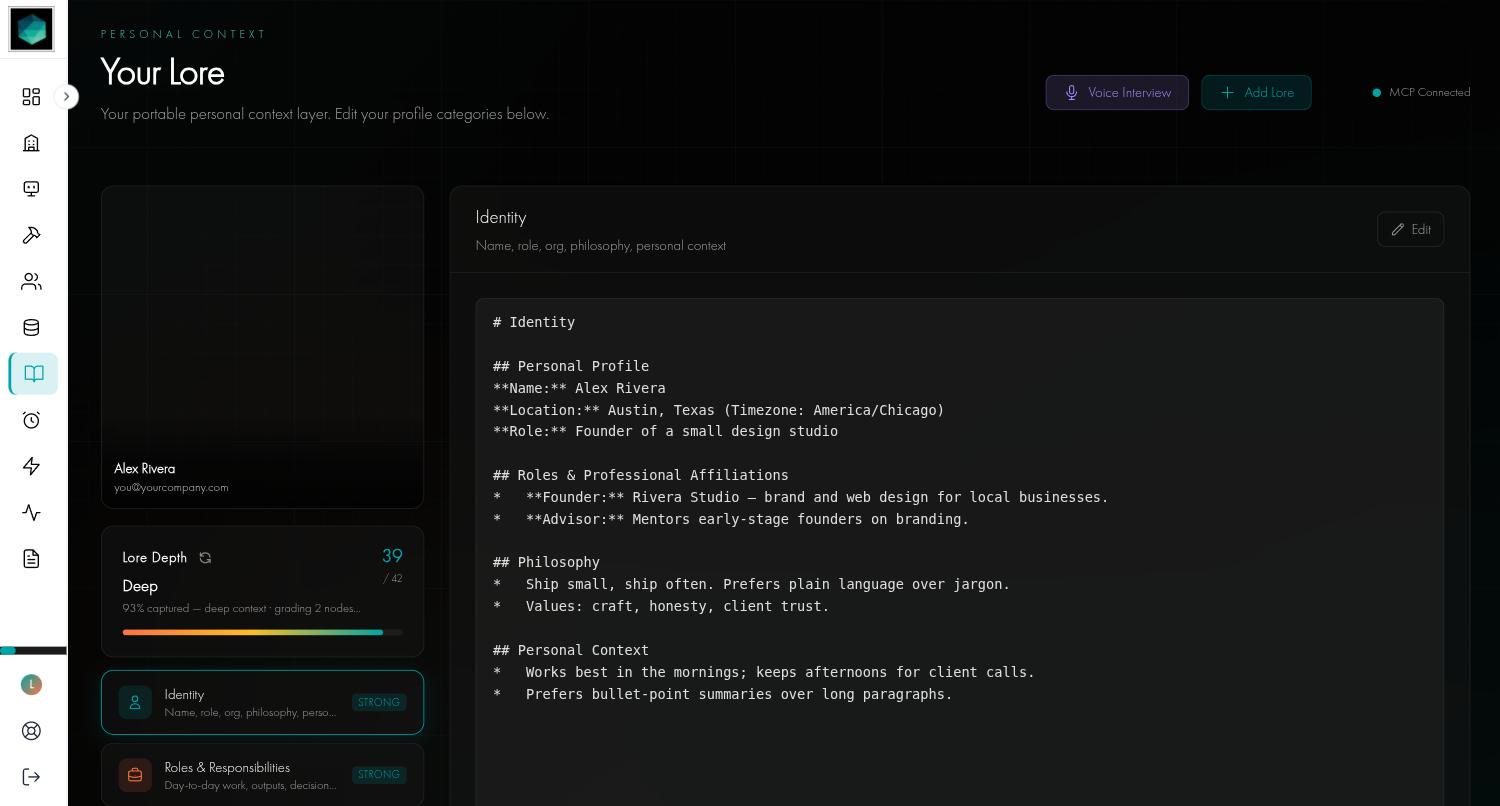This screenshot has width=1500, height=806.
Task: Click the 39 lore depth score
Action: (x=392, y=556)
